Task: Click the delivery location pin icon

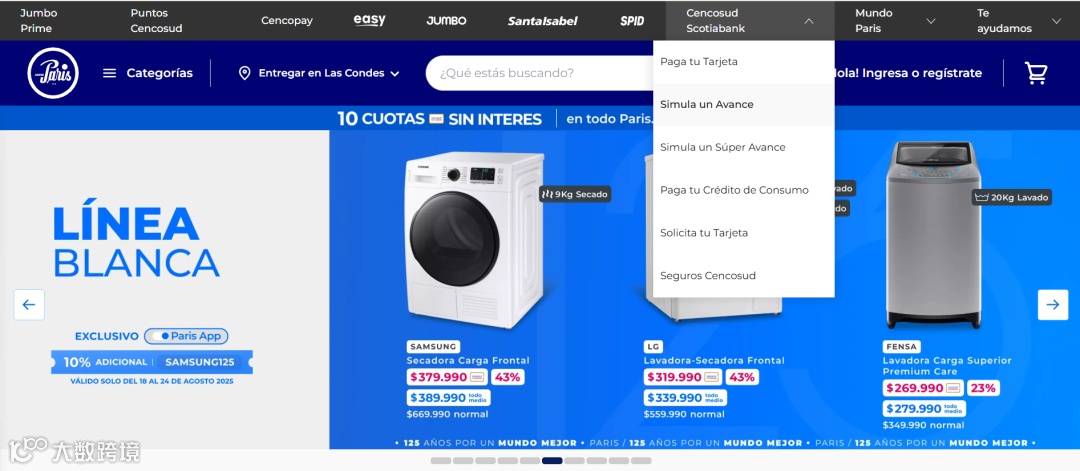Action: coord(245,73)
